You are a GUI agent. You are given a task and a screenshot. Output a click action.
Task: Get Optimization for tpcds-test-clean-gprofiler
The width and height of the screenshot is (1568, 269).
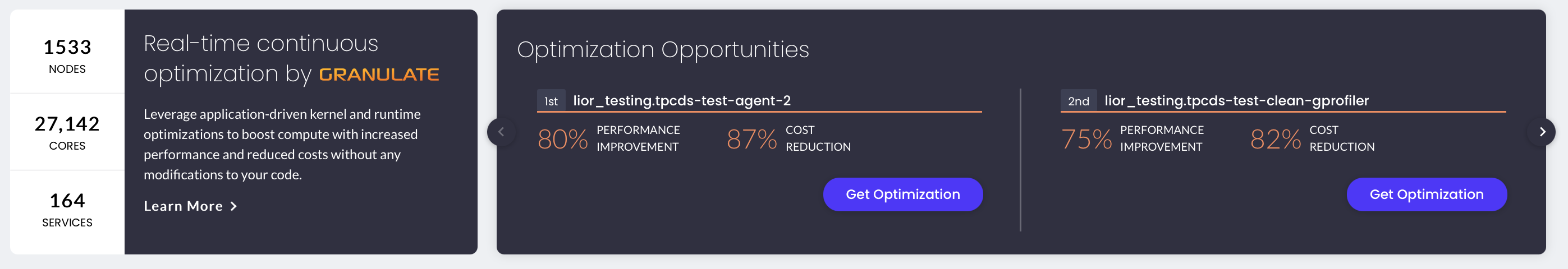[1427, 194]
